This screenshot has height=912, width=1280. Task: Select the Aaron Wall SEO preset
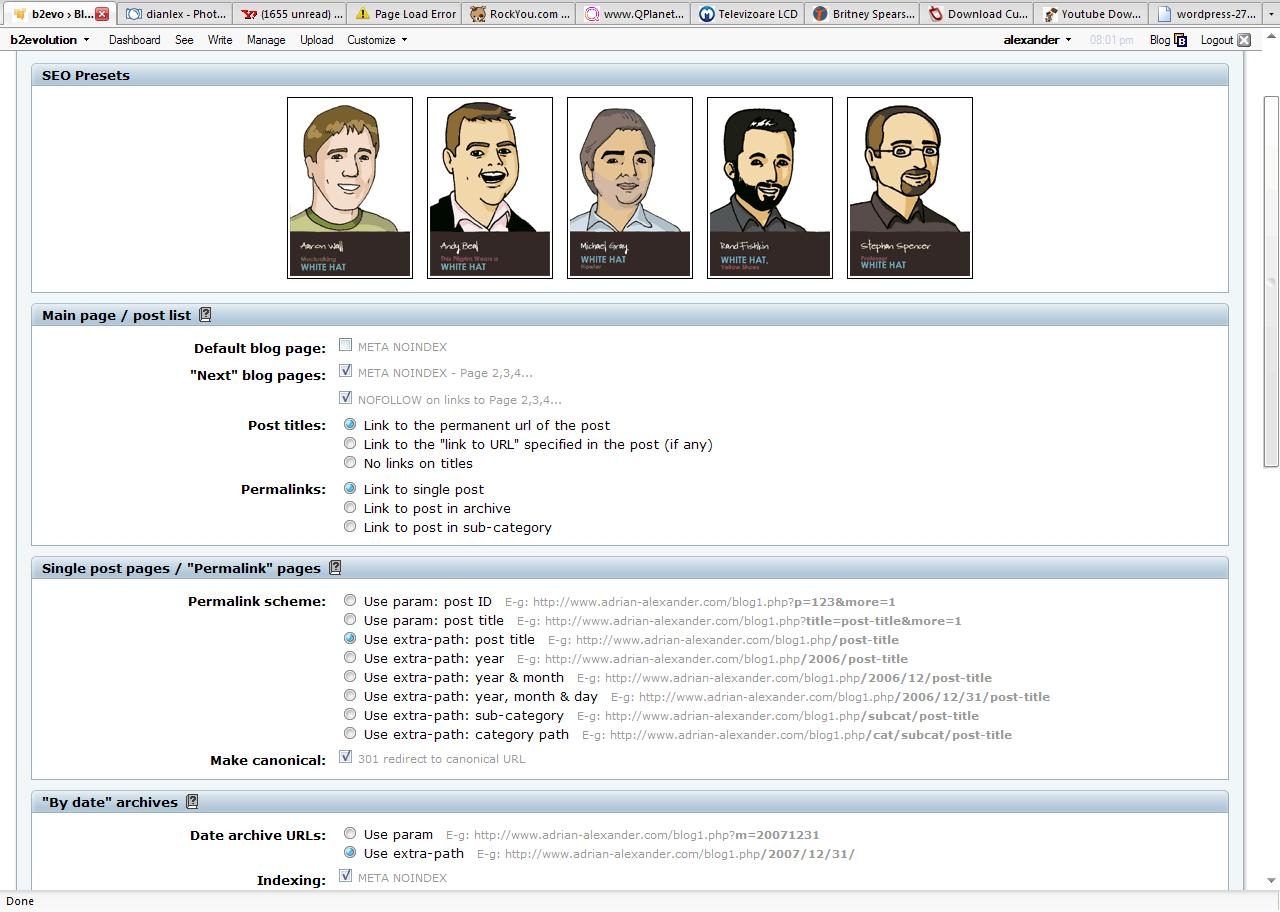[350, 187]
